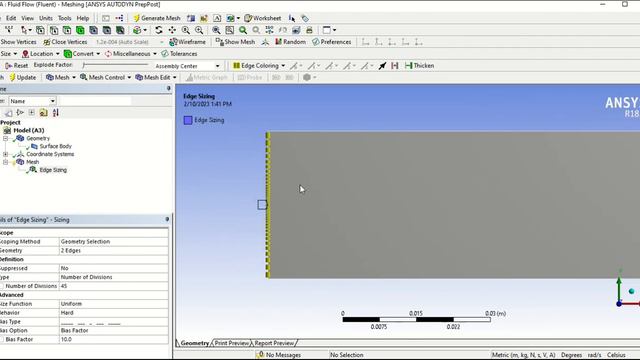Open the Edge Coloring dropdown
This screenshot has width=640, height=360.
point(259,66)
